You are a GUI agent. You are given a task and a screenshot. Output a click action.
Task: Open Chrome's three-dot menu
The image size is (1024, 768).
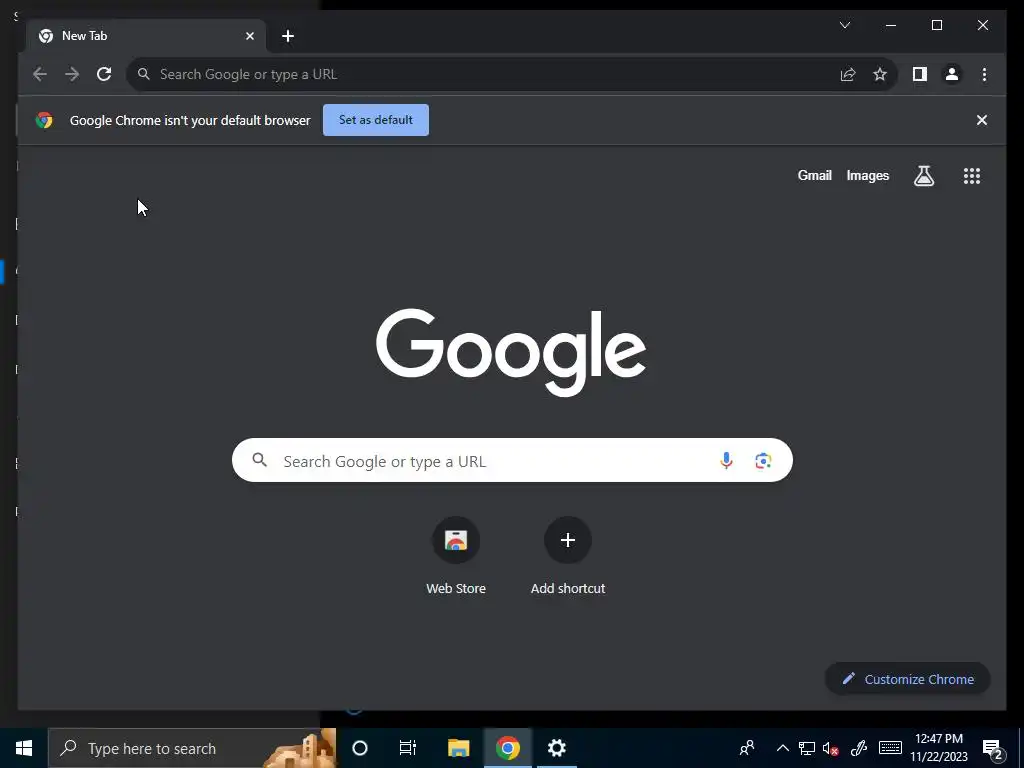click(984, 74)
